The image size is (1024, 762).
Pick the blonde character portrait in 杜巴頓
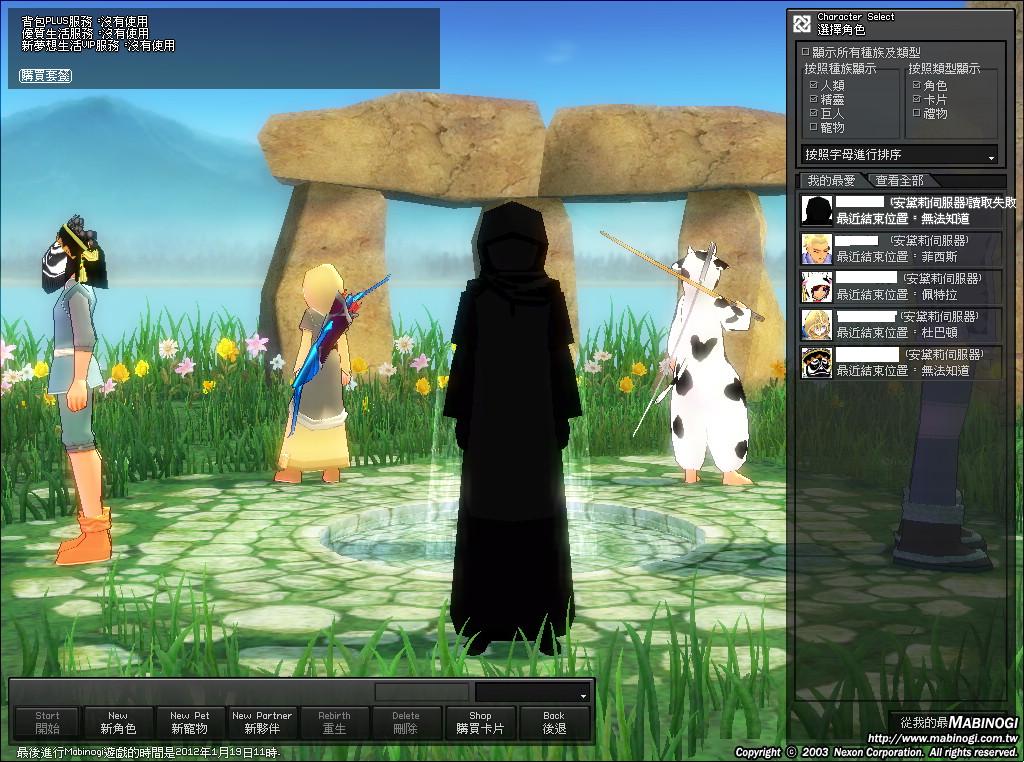[817, 324]
